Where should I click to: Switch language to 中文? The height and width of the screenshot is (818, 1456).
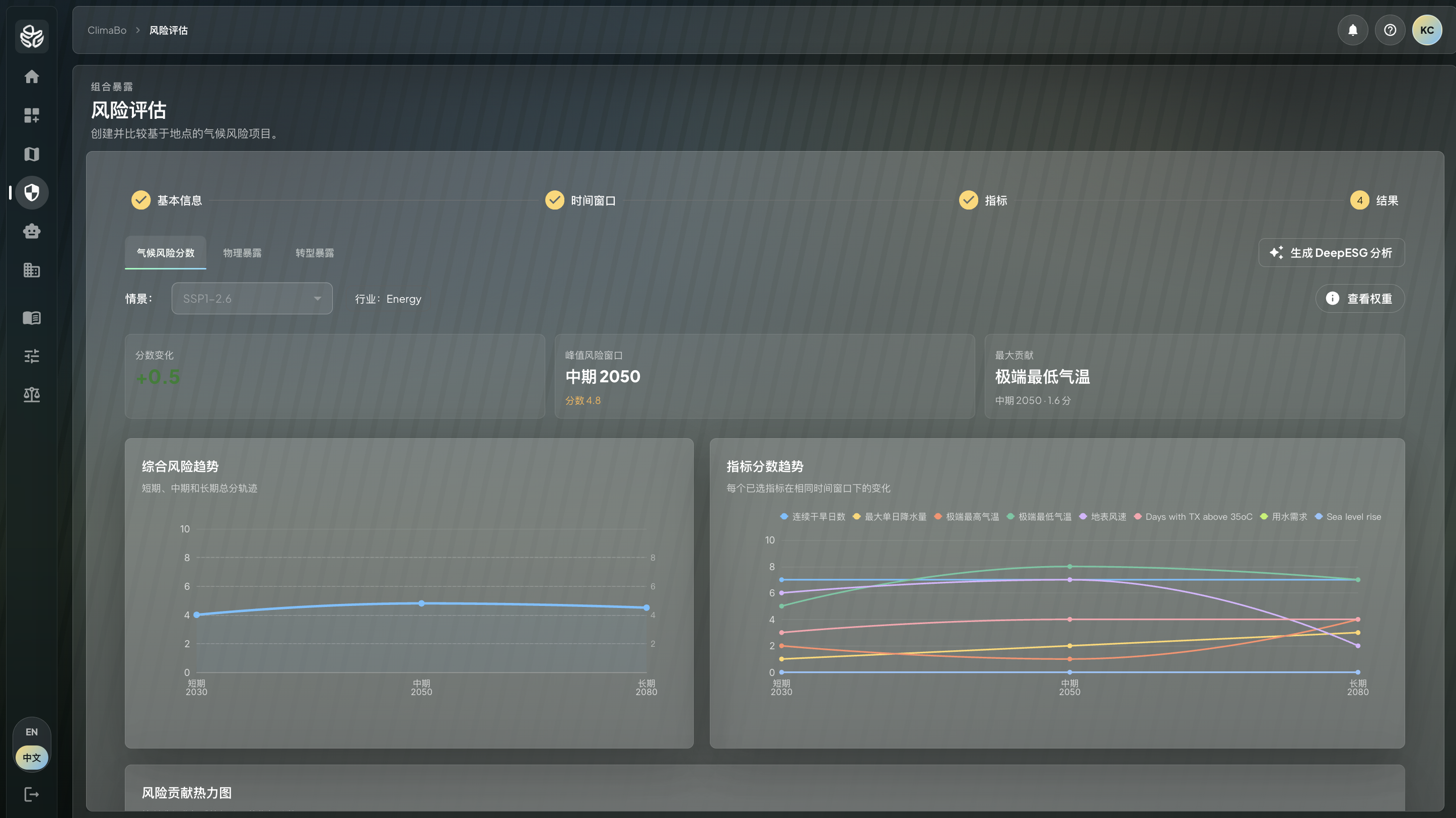[32, 758]
